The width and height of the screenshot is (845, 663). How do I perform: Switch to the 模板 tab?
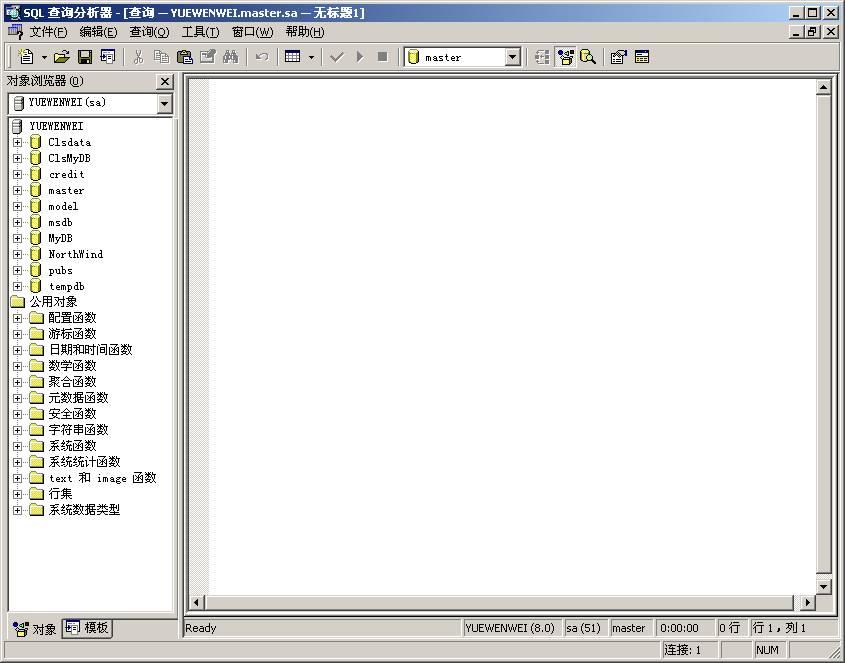(x=87, y=628)
